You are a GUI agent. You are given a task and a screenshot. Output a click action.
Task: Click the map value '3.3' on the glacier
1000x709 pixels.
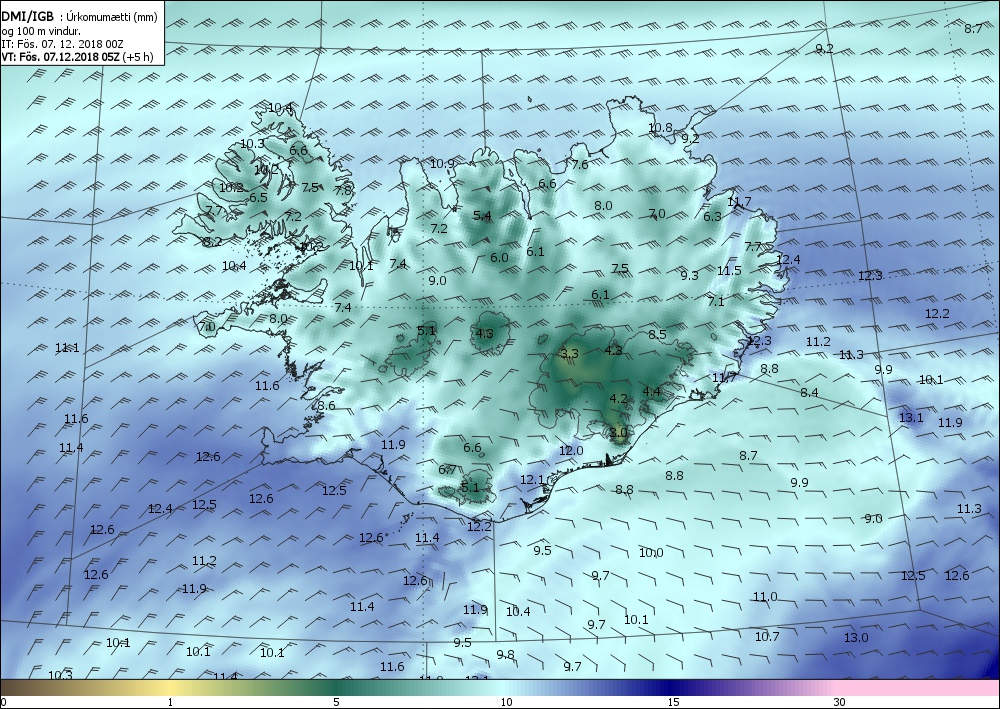[570, 353]
